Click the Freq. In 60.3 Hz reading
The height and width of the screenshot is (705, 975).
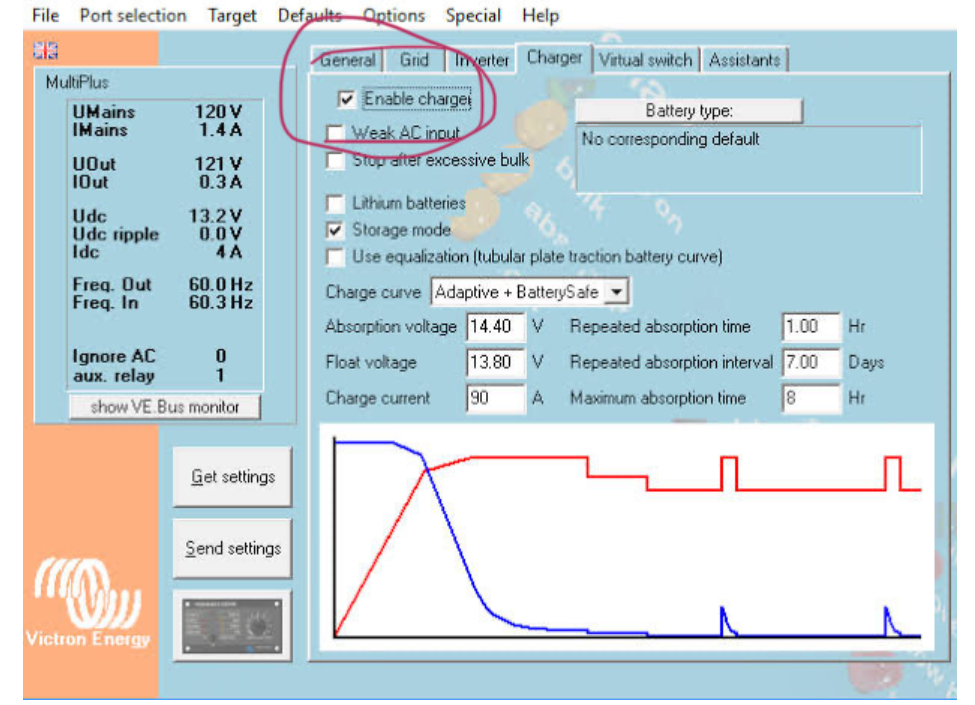pyautogui.click(x=163, y=303)
